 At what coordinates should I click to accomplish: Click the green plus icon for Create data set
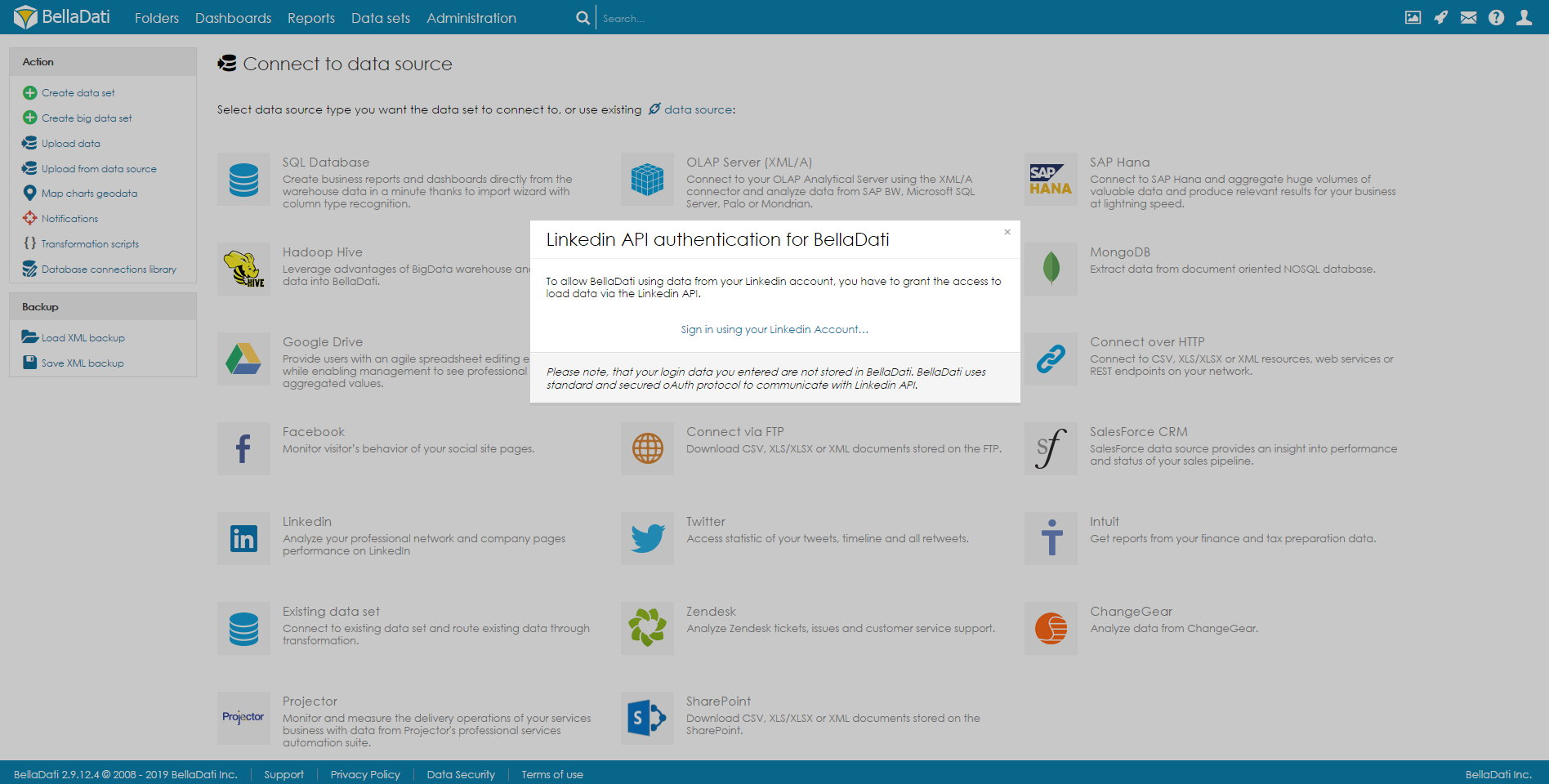30,92
